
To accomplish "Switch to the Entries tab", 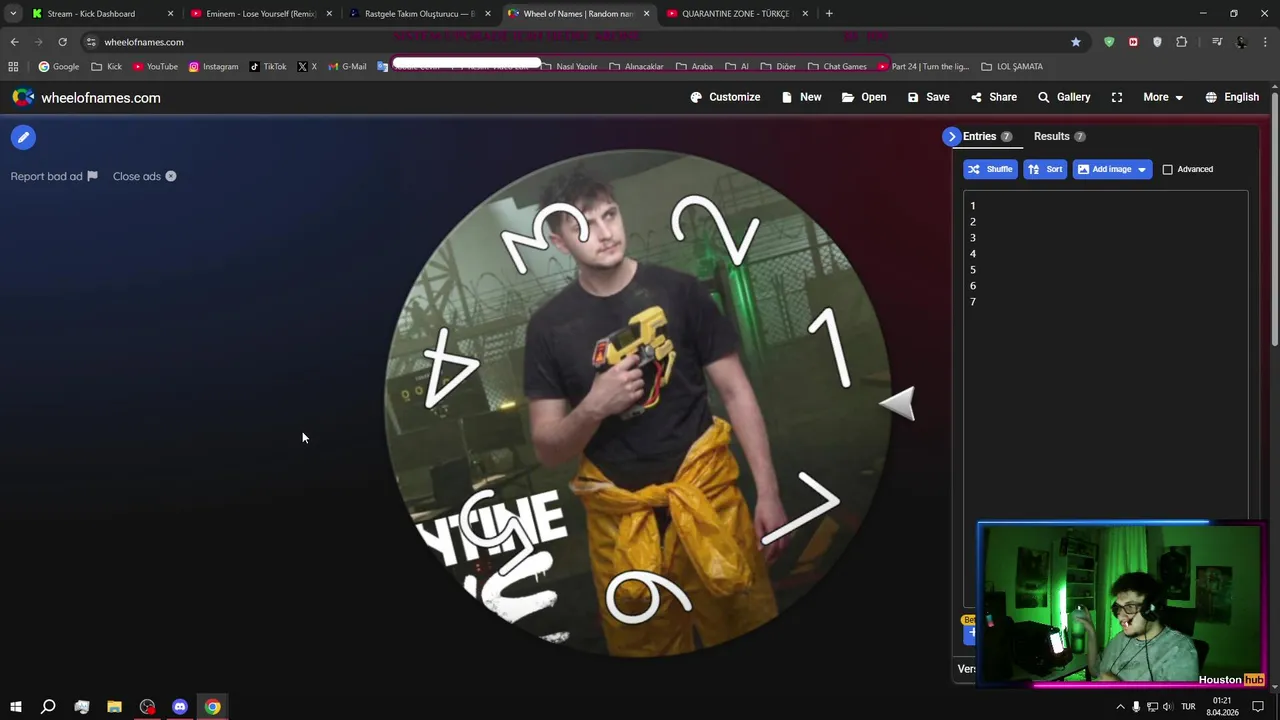I will coord(987,136).
